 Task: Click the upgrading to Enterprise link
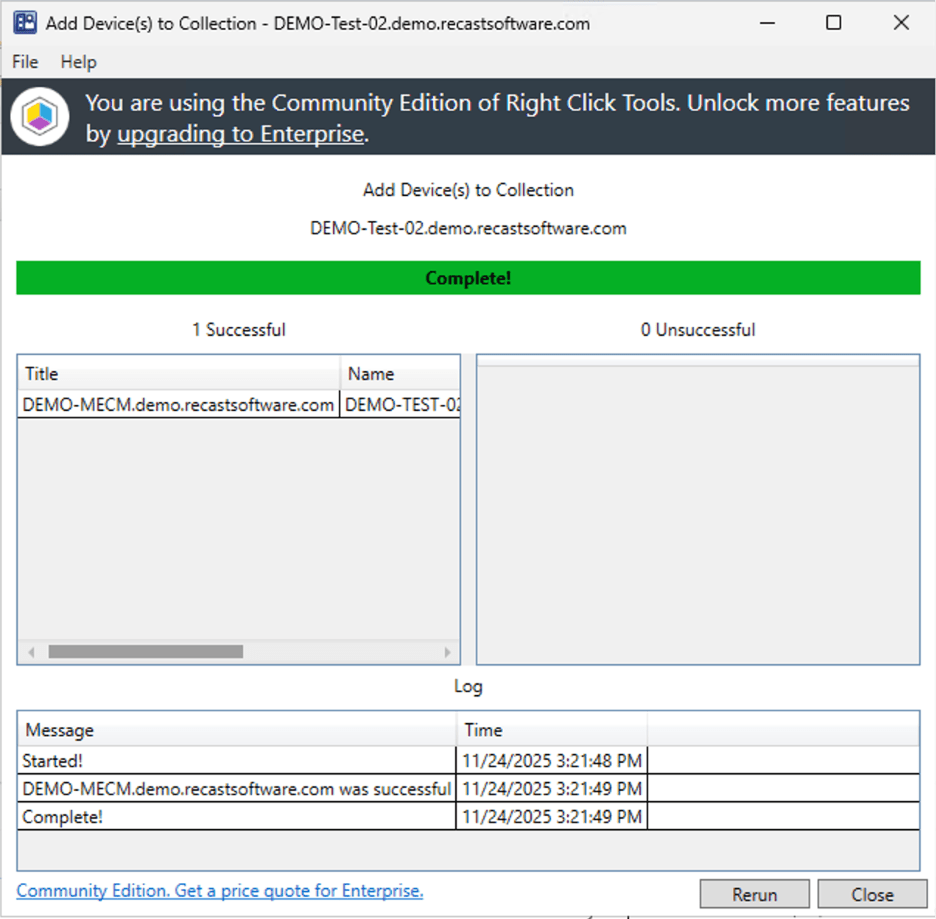(240, 134)
